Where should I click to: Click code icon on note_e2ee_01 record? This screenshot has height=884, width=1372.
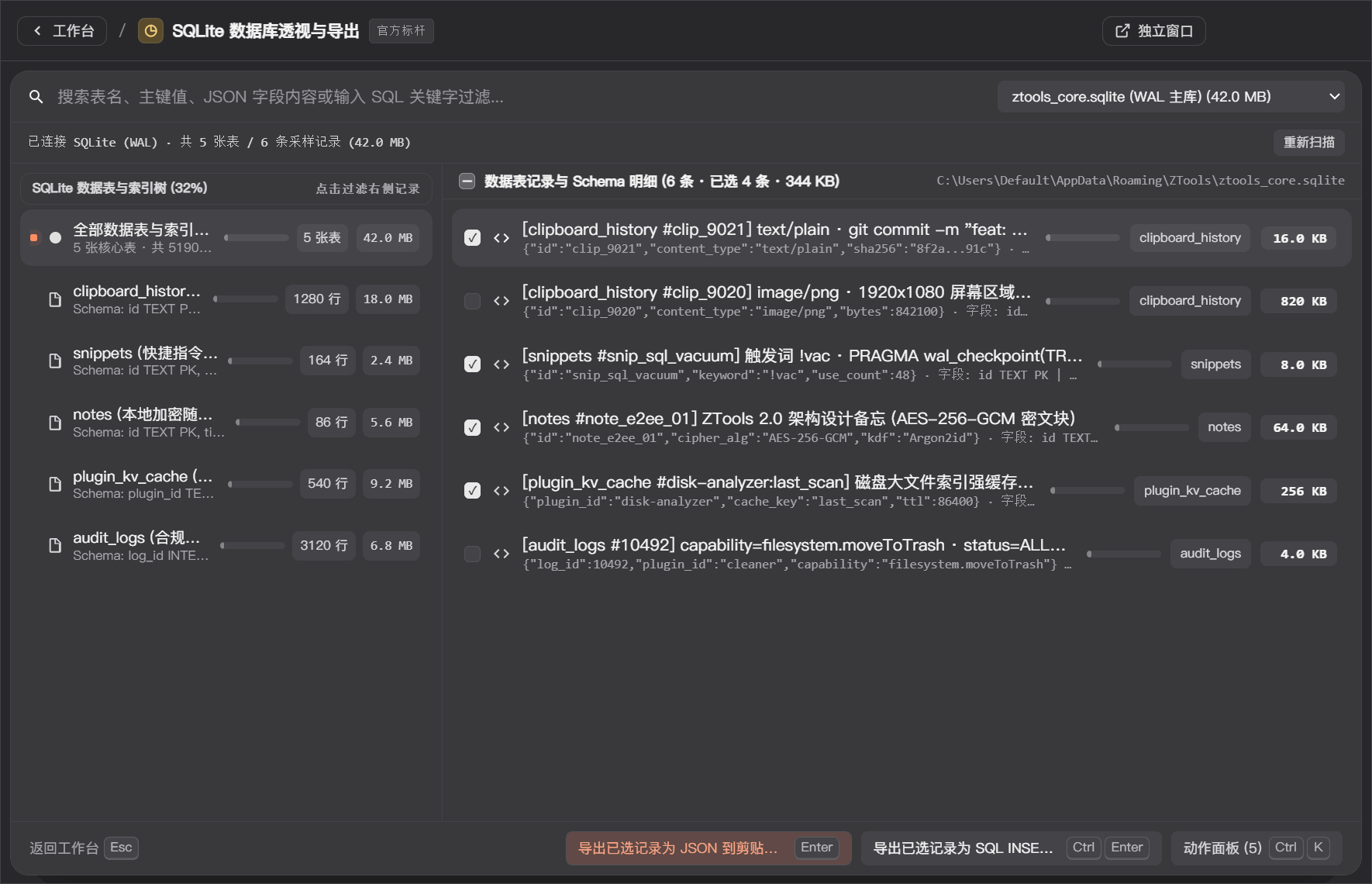(502, 427)
